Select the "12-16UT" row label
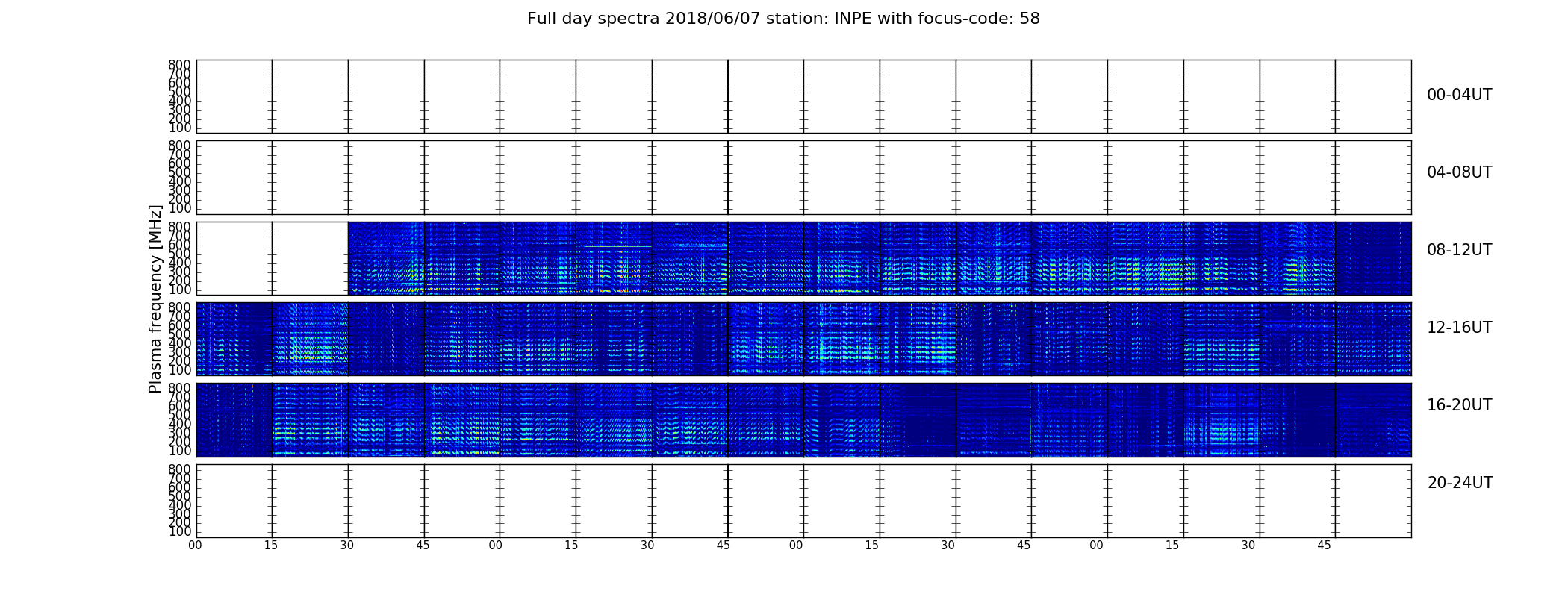The width and height of the screenshot is (1568, 597). (1460, 328)
